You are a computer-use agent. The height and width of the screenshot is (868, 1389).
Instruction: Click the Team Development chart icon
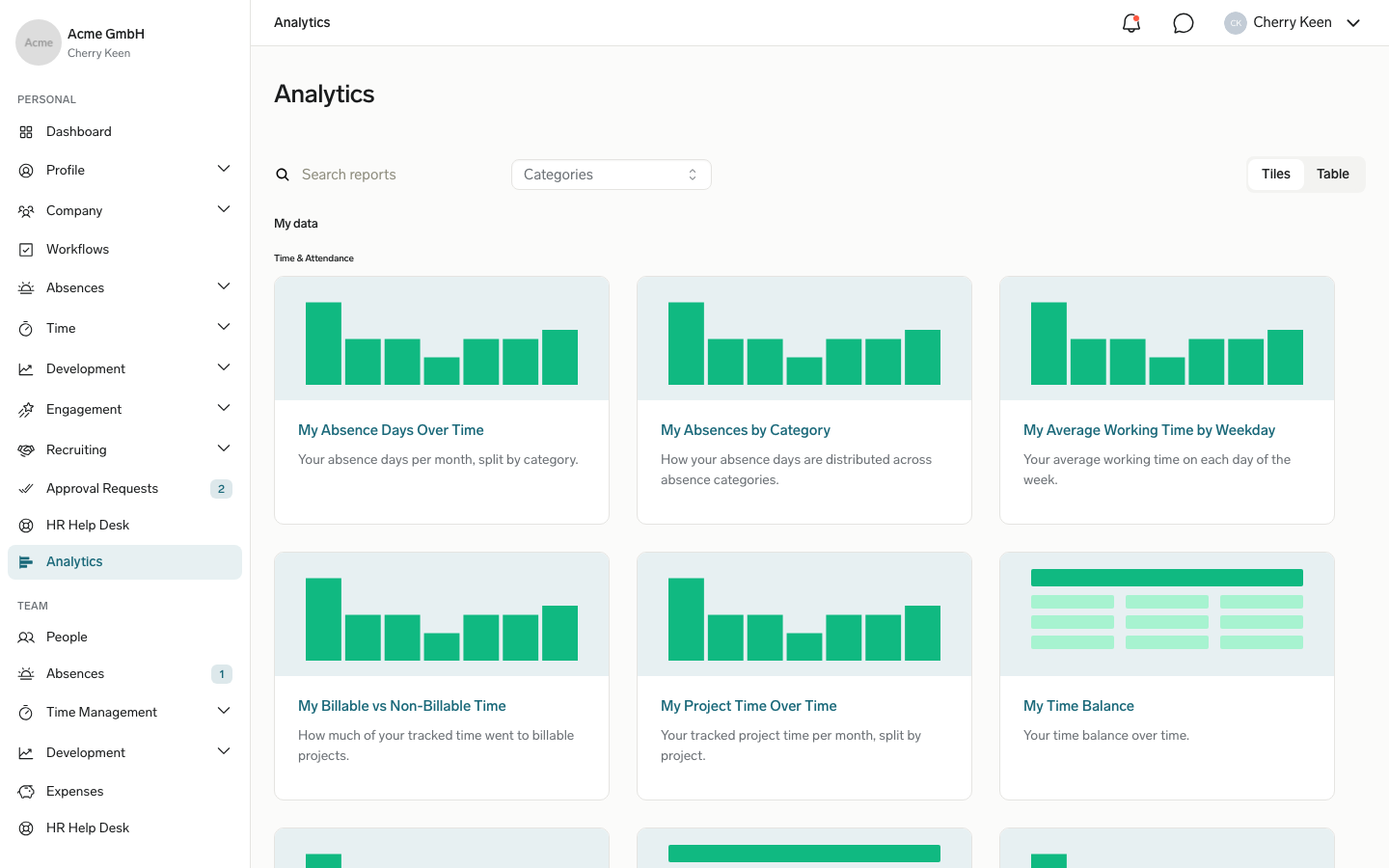[x=26, y=753]
